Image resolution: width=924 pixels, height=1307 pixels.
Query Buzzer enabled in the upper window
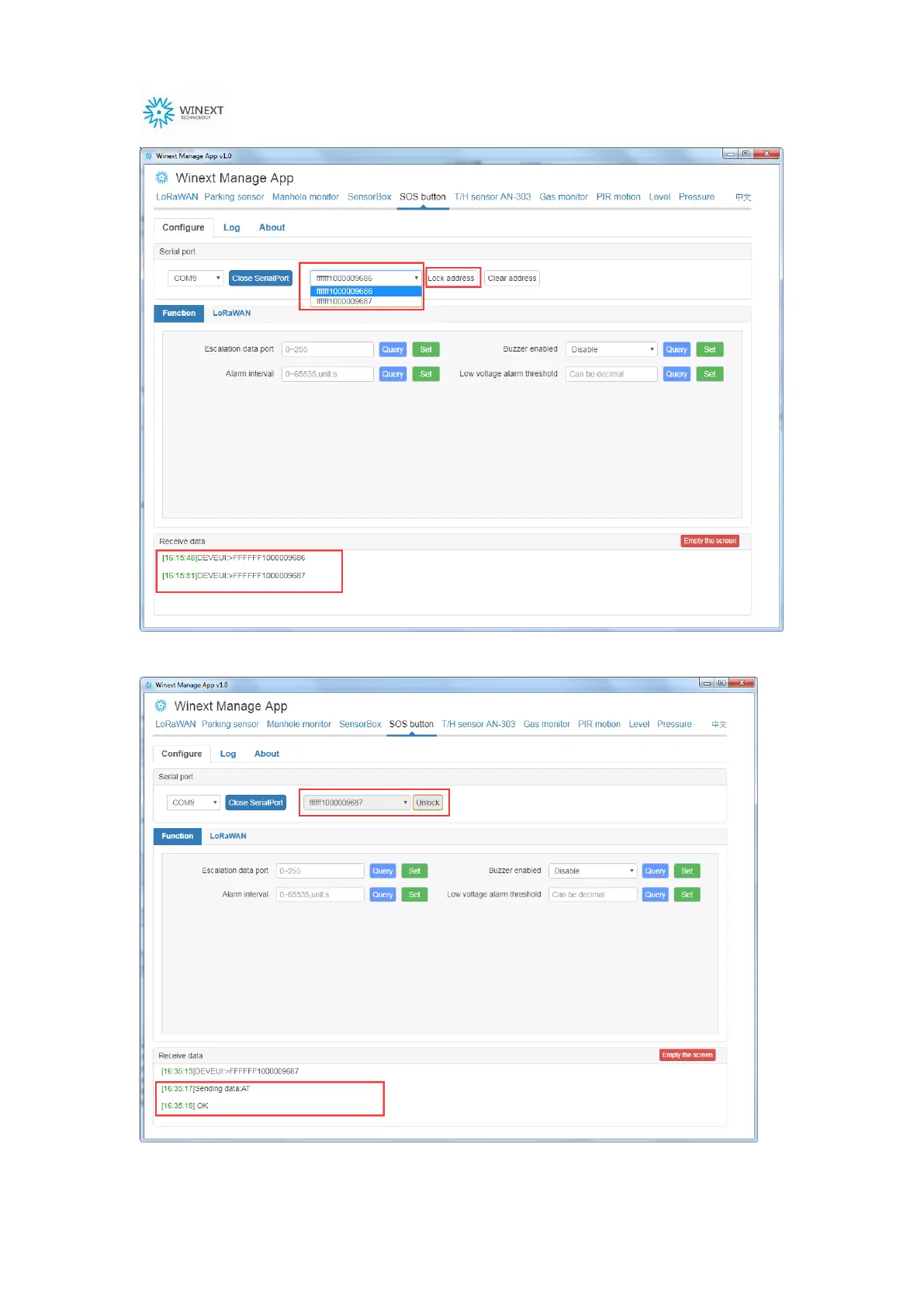(677, 350)
